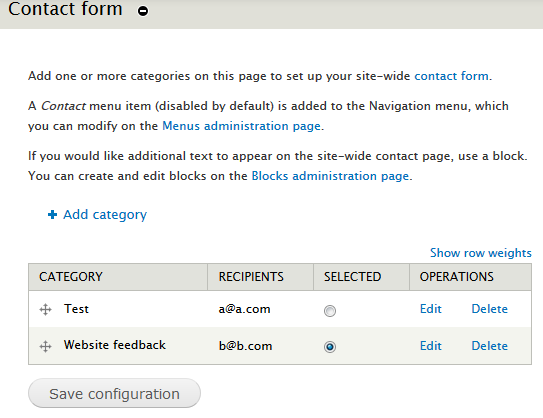Click the Add category link
543x418 pixels.
point(105,215)
